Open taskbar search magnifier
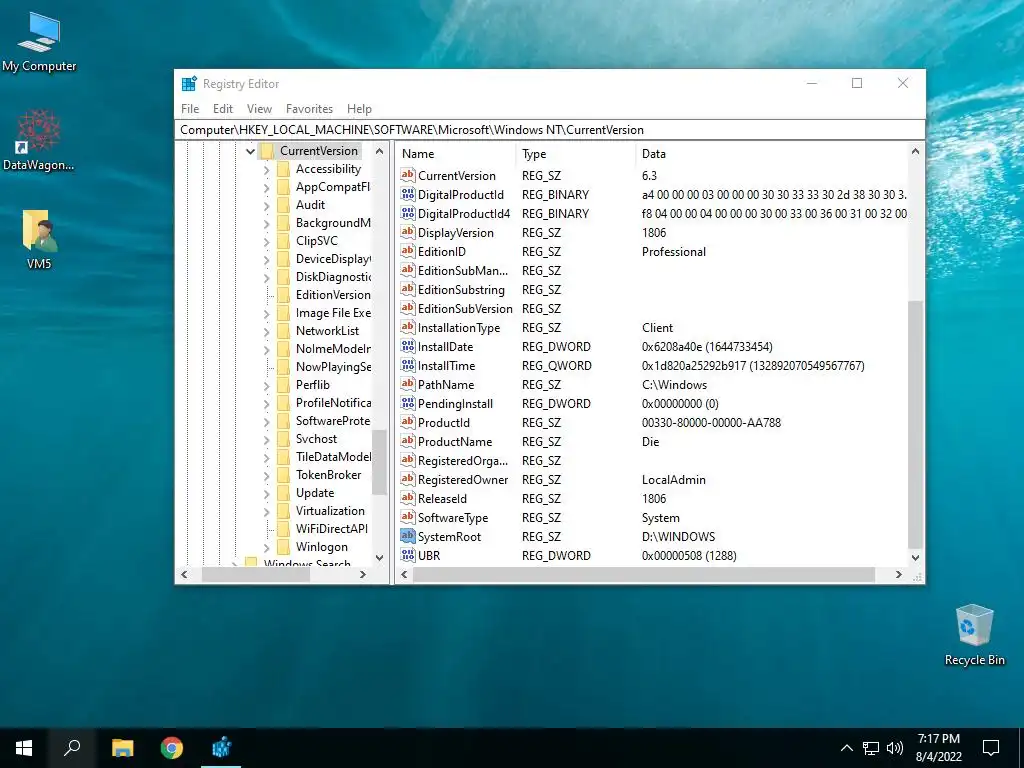This screenshot has height=768, width=1024. (x=72, y=748)
